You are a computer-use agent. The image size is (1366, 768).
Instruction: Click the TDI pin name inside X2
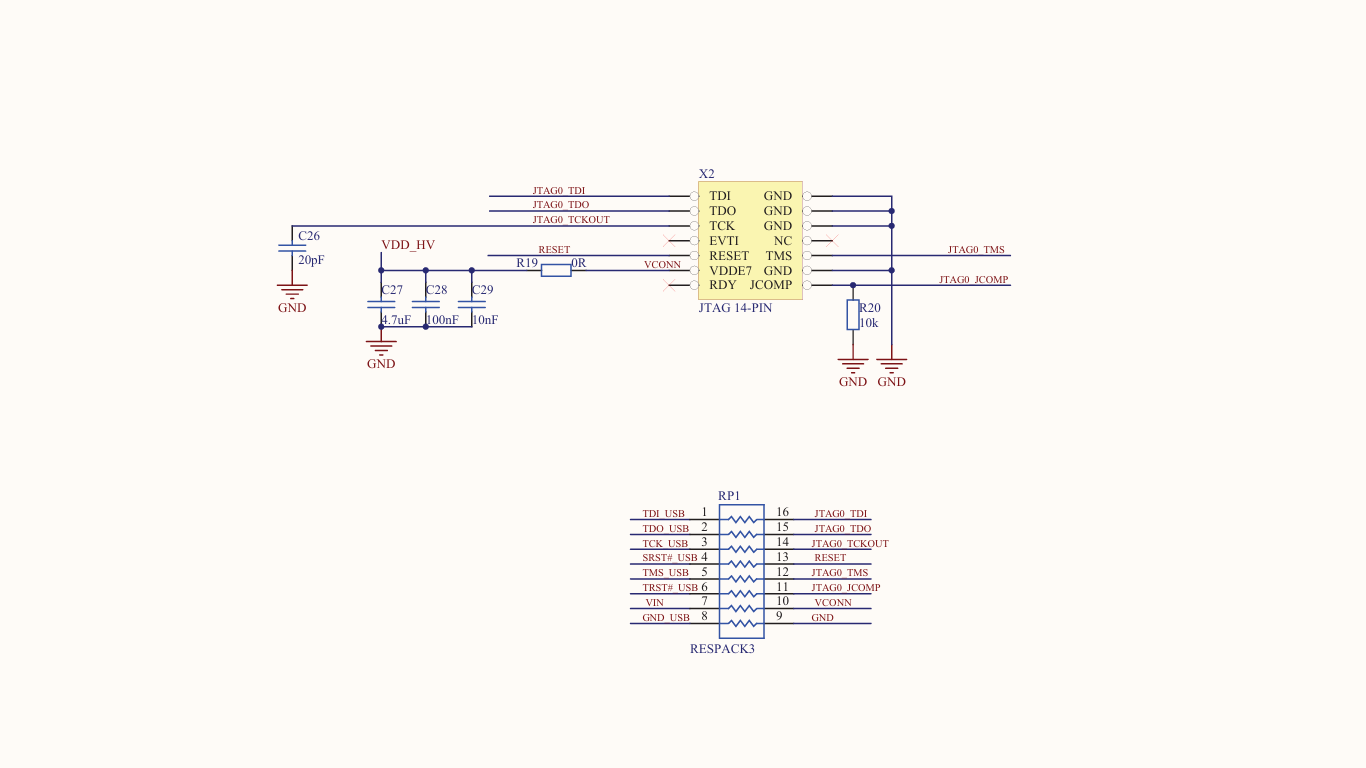(720, 196)
